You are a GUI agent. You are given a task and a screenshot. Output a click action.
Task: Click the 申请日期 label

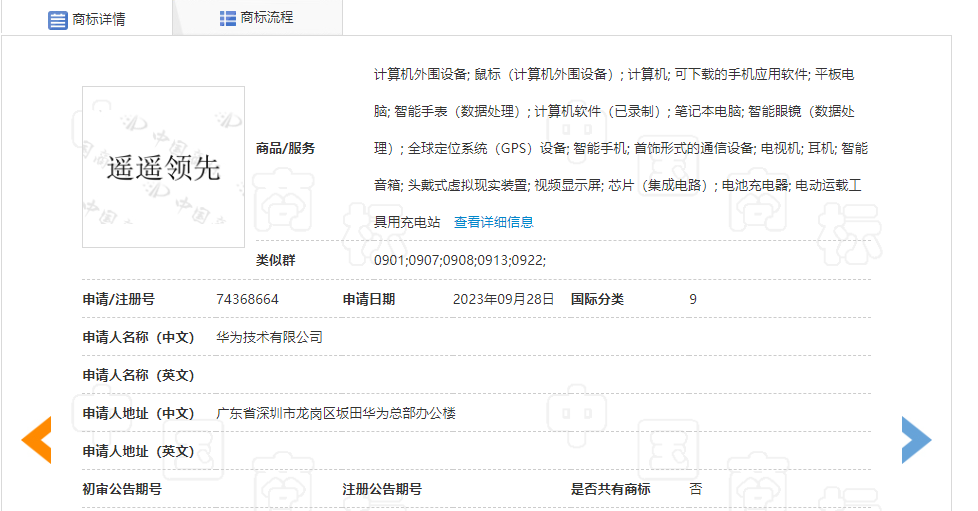[369, 299]
